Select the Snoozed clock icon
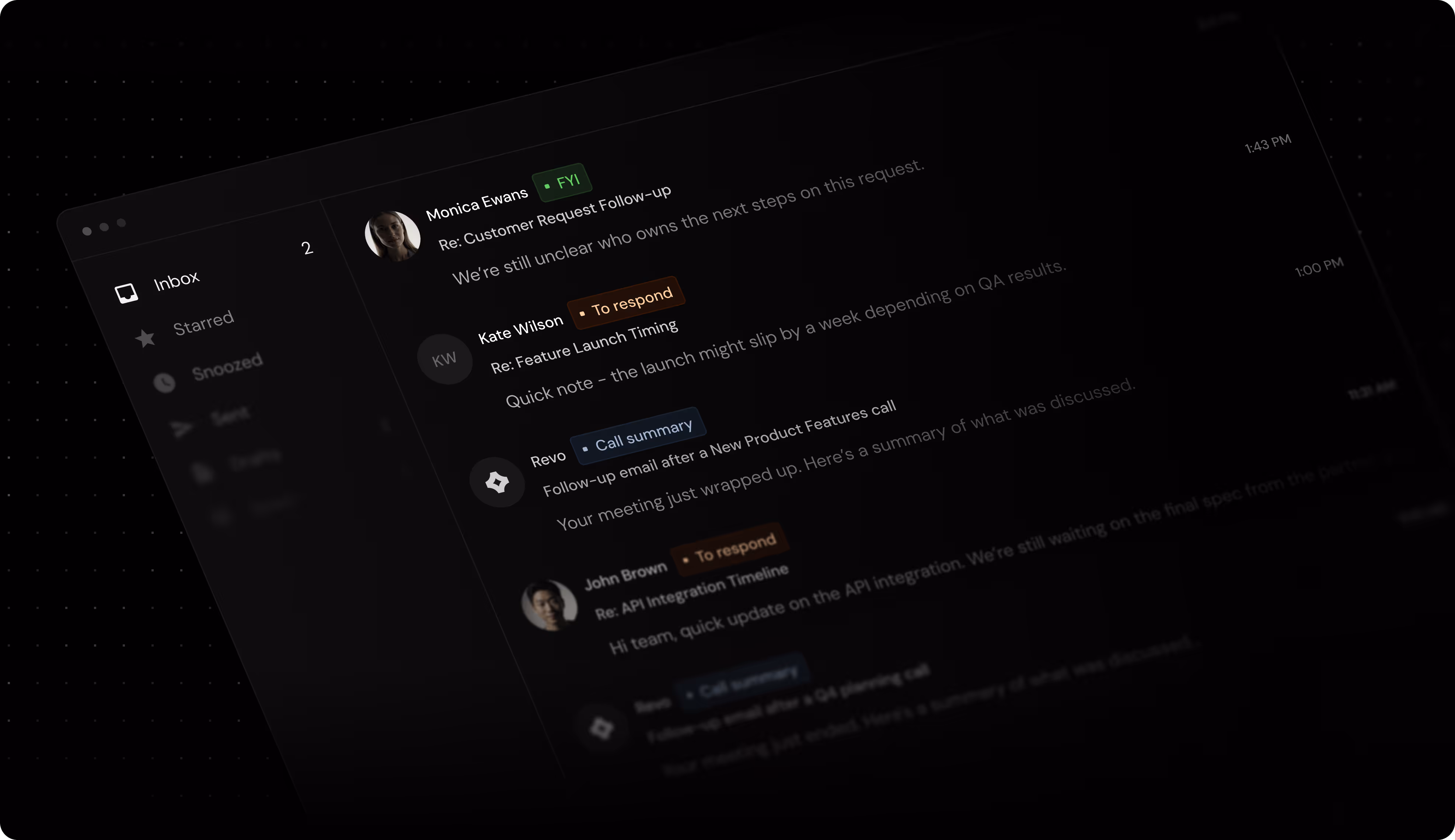1455x840 pixels. [164, 382]
